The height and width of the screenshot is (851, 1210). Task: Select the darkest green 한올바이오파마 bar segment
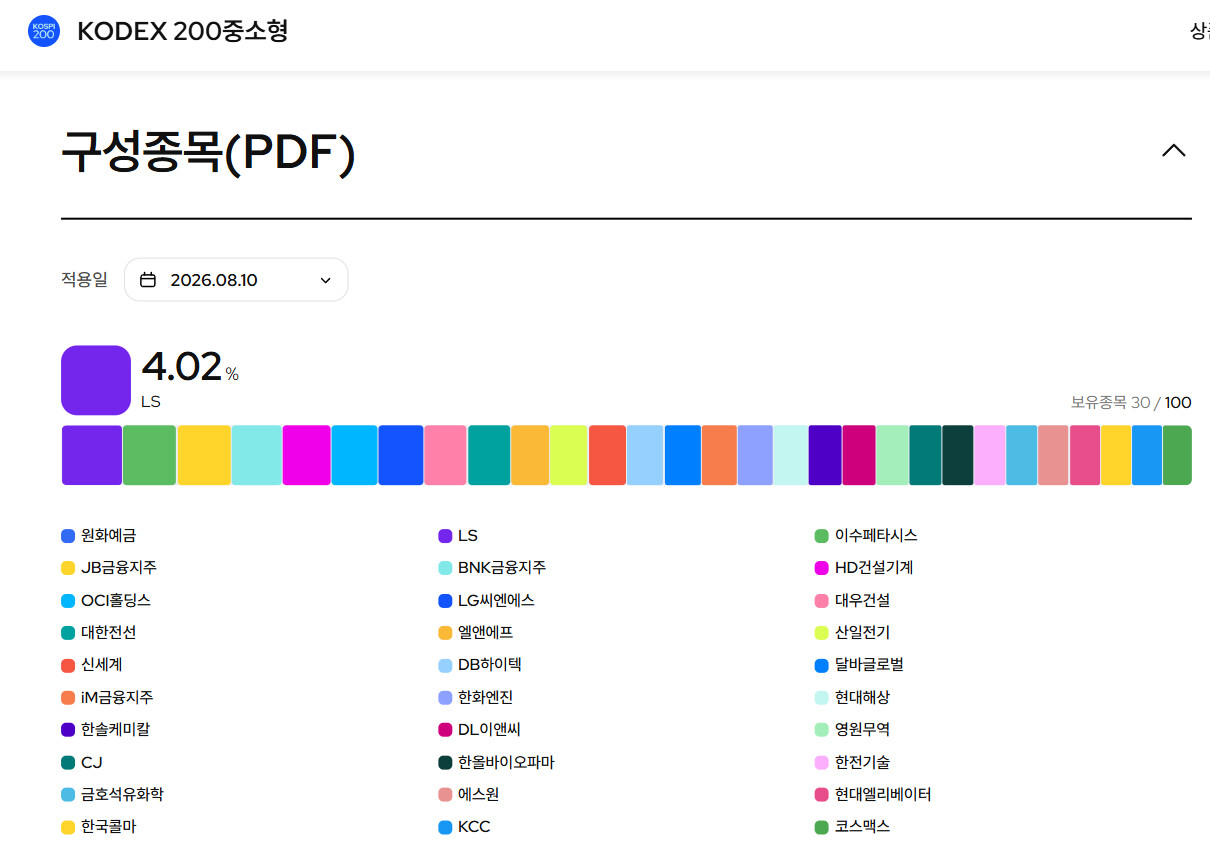pos(958,455)
